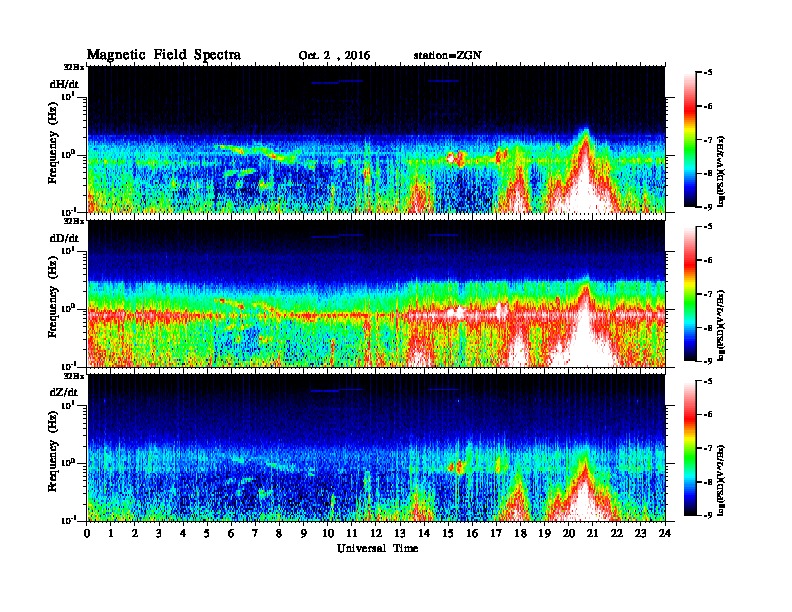Click hour tick label "6" on time axis
792x612 pixels.
coord(231,533)
